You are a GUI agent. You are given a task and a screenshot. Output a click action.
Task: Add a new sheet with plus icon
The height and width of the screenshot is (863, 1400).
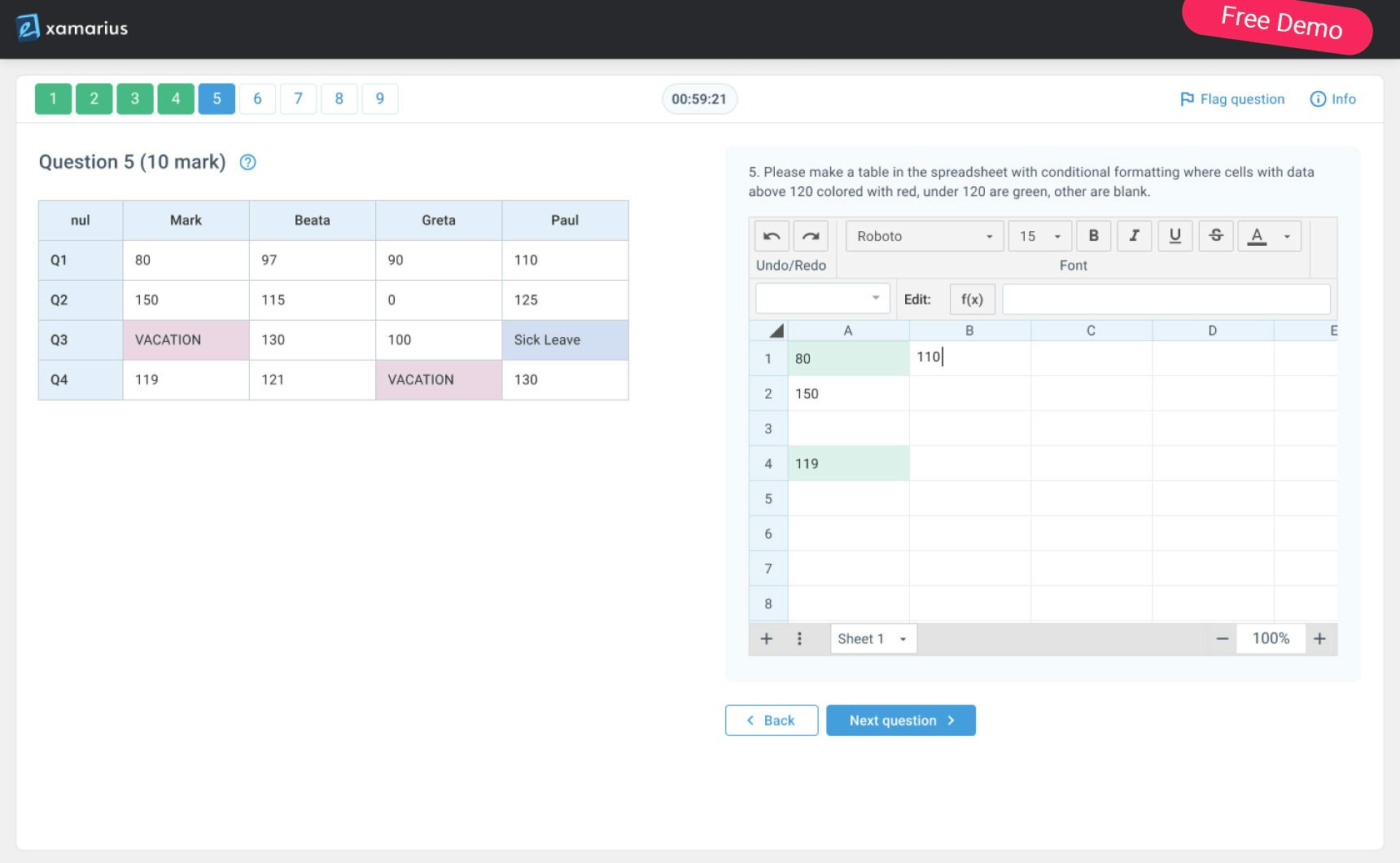point(766,639)
